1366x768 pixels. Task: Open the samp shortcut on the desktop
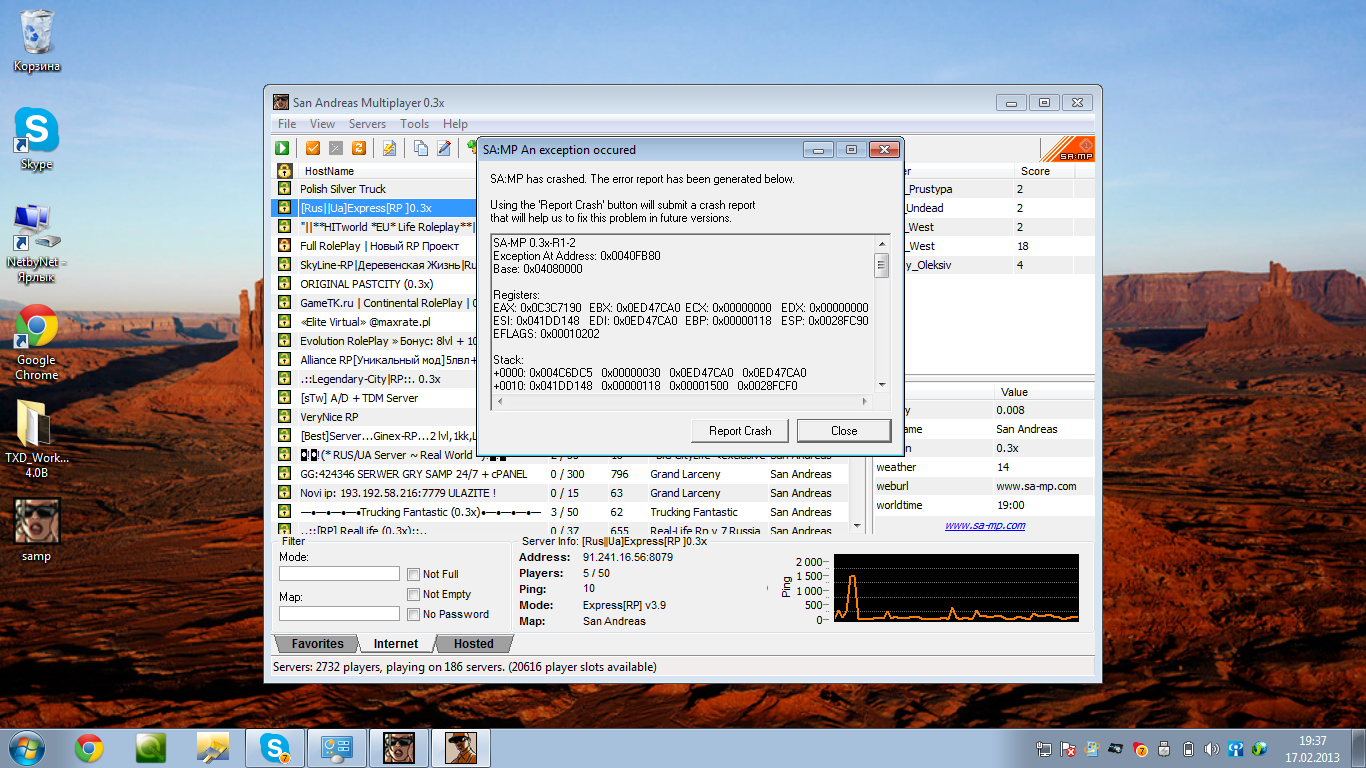[36, 521]
